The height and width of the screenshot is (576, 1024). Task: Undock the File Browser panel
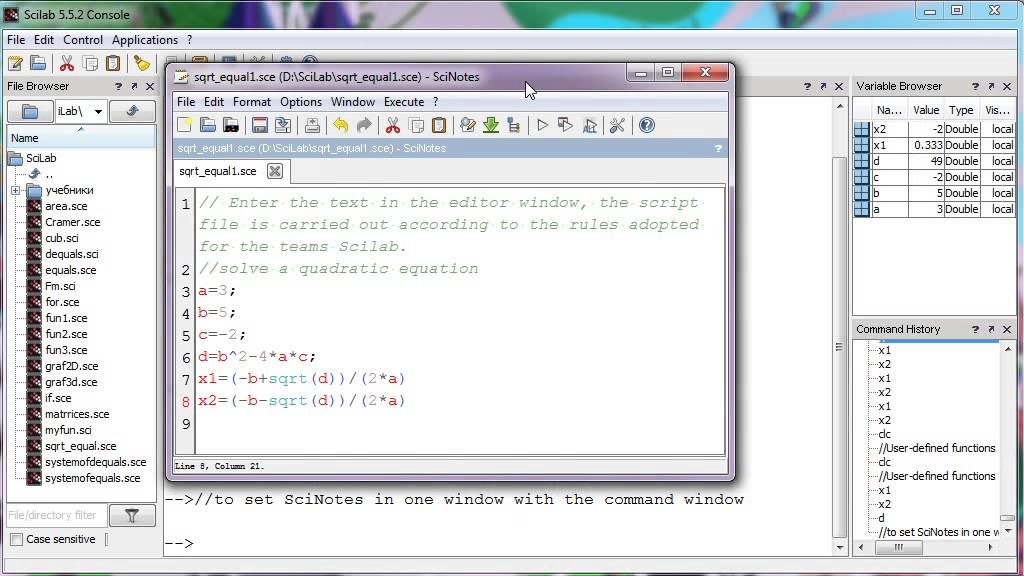pyautogui.click(x=134, y=86)
